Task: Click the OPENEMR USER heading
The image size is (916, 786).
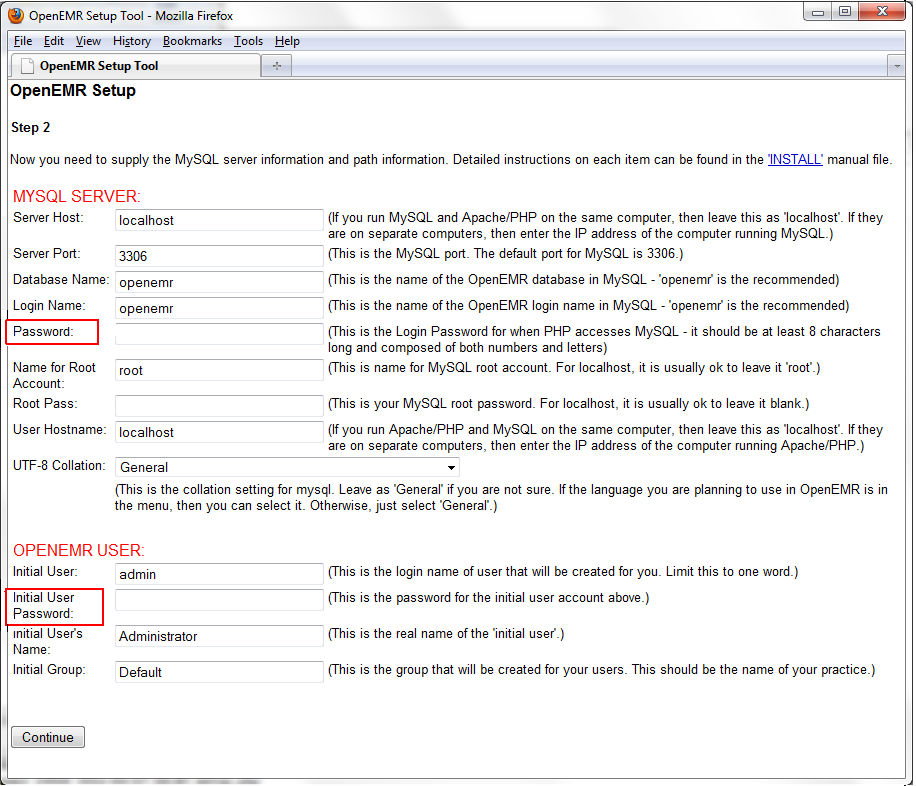Action: point(78,550)
